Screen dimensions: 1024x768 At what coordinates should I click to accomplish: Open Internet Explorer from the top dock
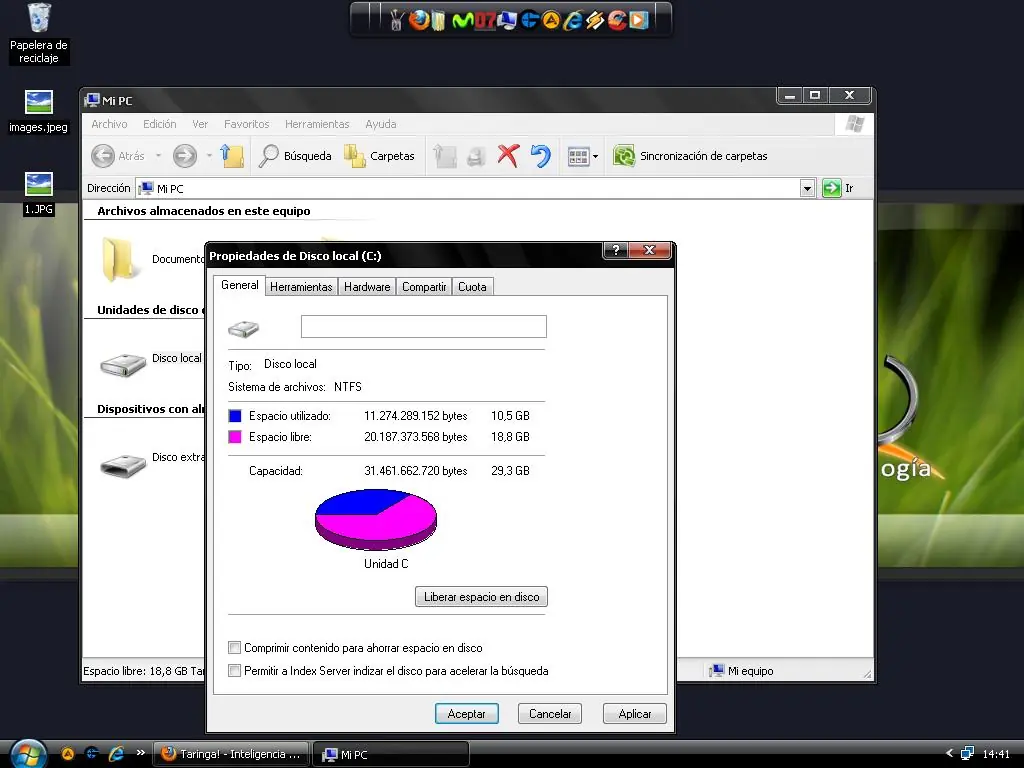[x=573, y=20]
